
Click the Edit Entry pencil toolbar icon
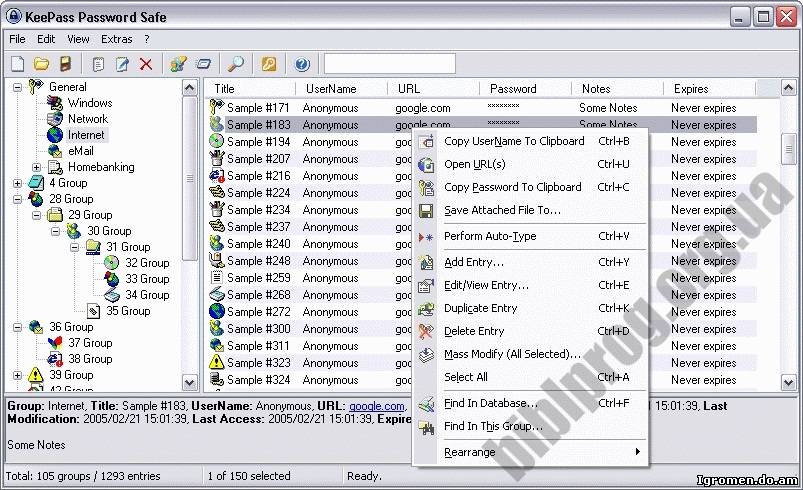(122, 64)
